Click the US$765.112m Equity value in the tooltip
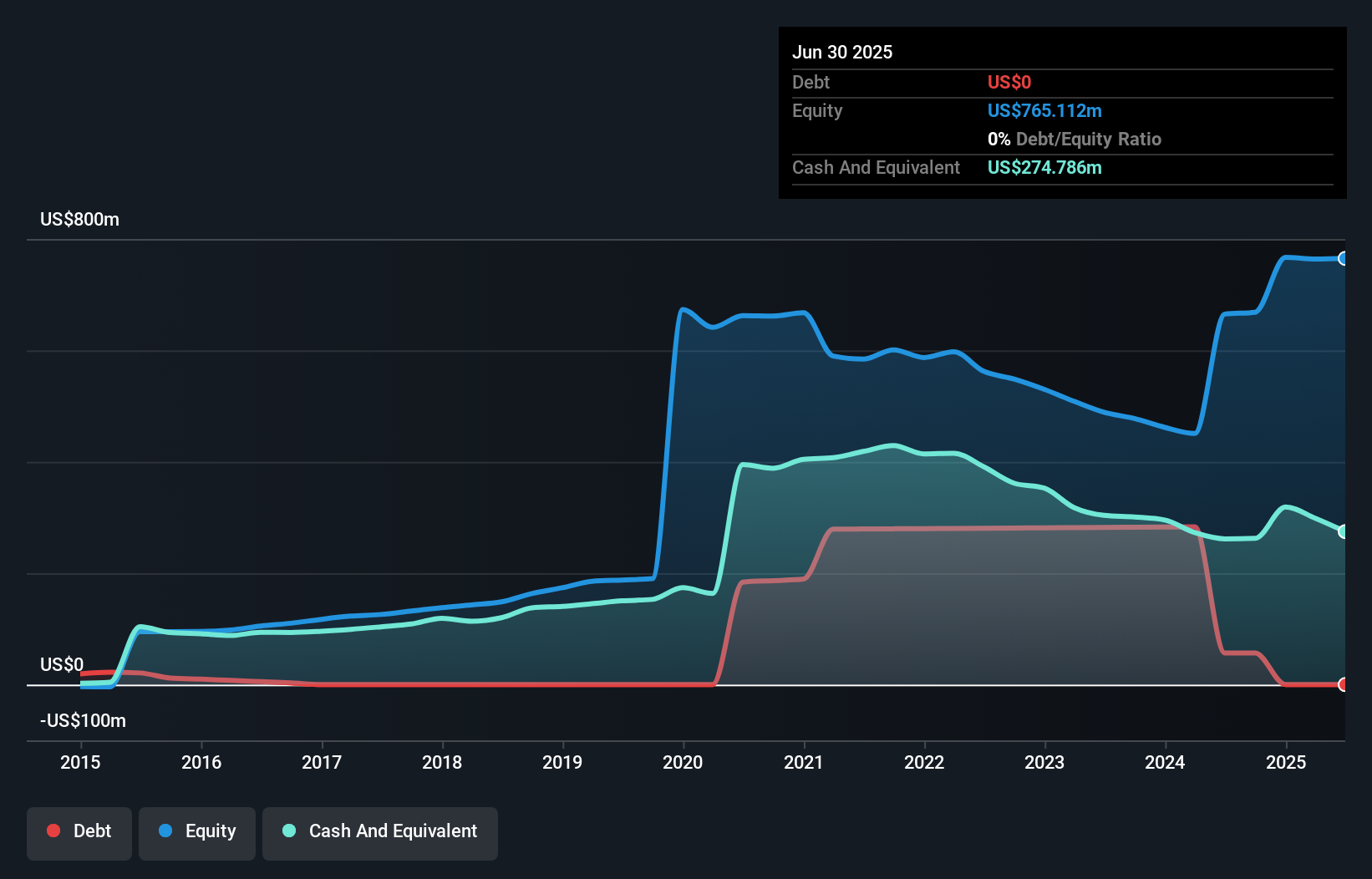The image size is (1372, 879). point(1044,110)
